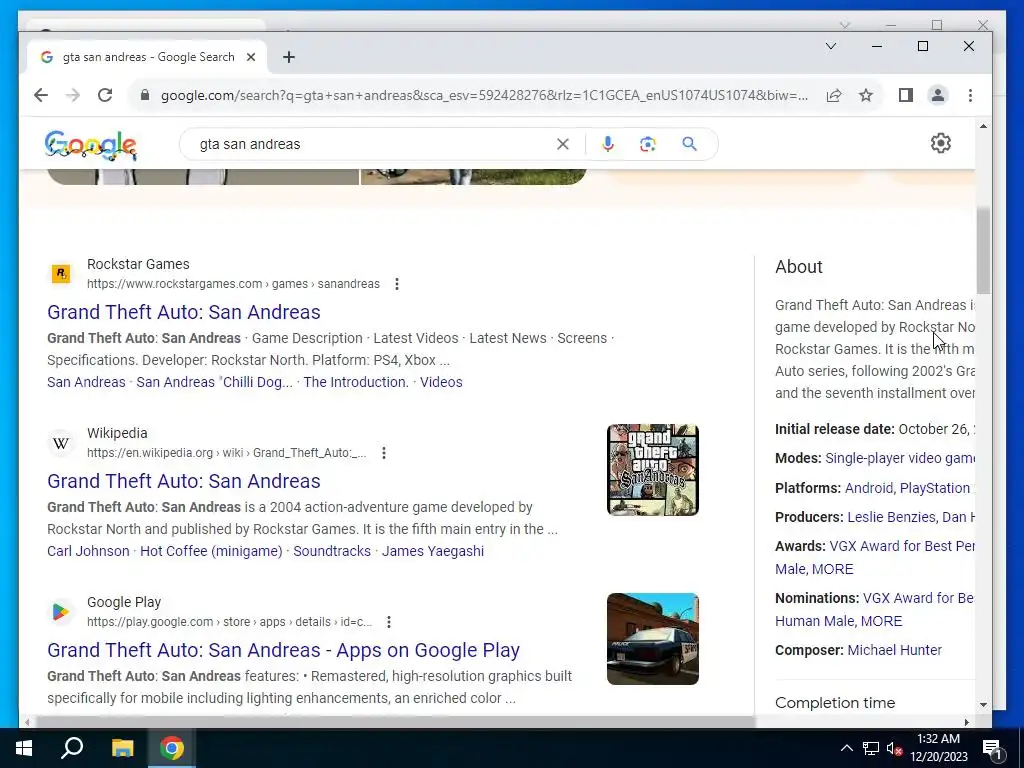Open the San Andreas 'Chilli Dog... sitelink

coord(214,382)
